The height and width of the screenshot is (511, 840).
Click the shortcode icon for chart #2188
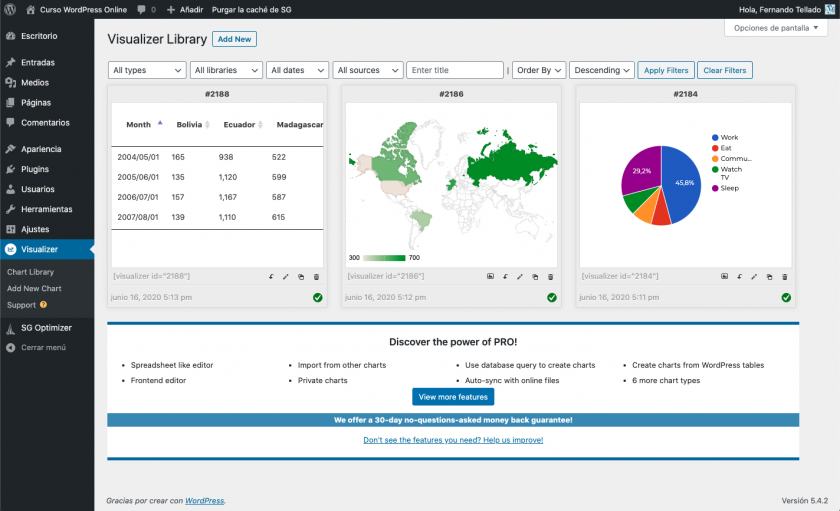271,276
